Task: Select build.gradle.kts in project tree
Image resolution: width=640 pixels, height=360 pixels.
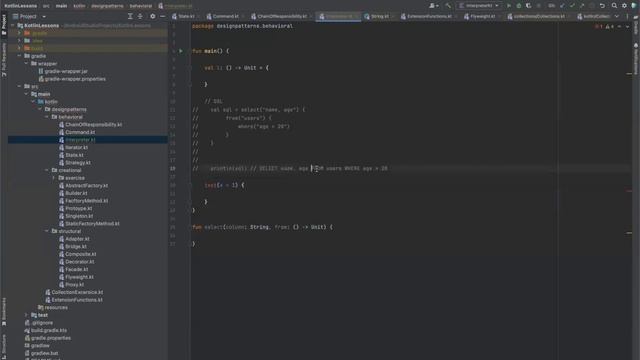Action: 49,330
